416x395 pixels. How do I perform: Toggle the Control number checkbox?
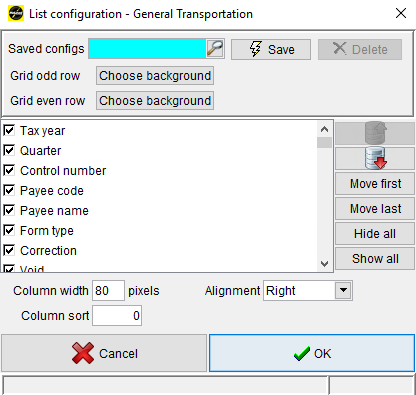(x=9, y=170)
